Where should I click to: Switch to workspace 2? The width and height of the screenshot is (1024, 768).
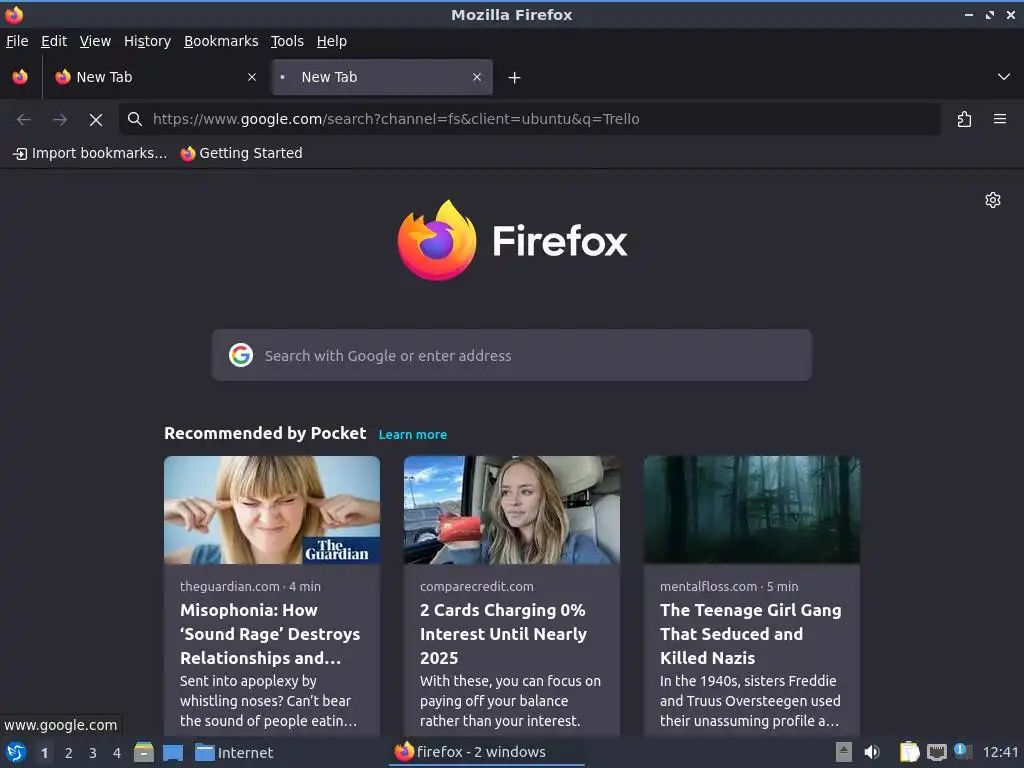69,753
